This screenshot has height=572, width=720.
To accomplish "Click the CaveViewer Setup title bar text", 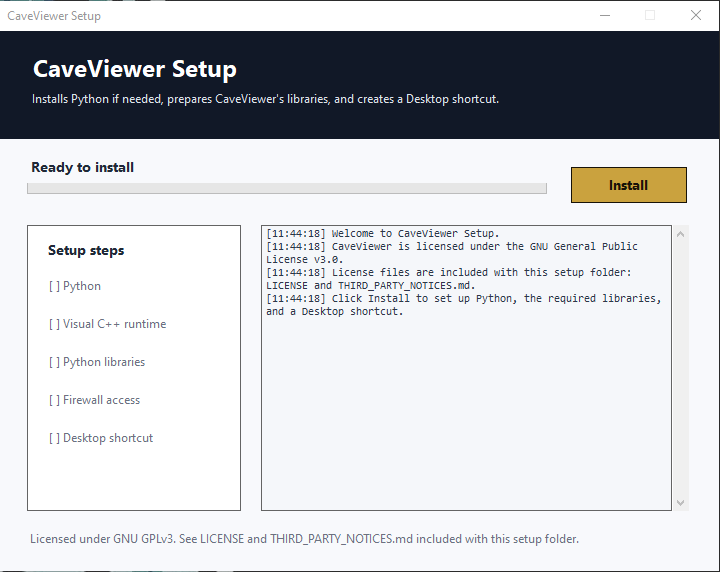I will tap(54, 16).
